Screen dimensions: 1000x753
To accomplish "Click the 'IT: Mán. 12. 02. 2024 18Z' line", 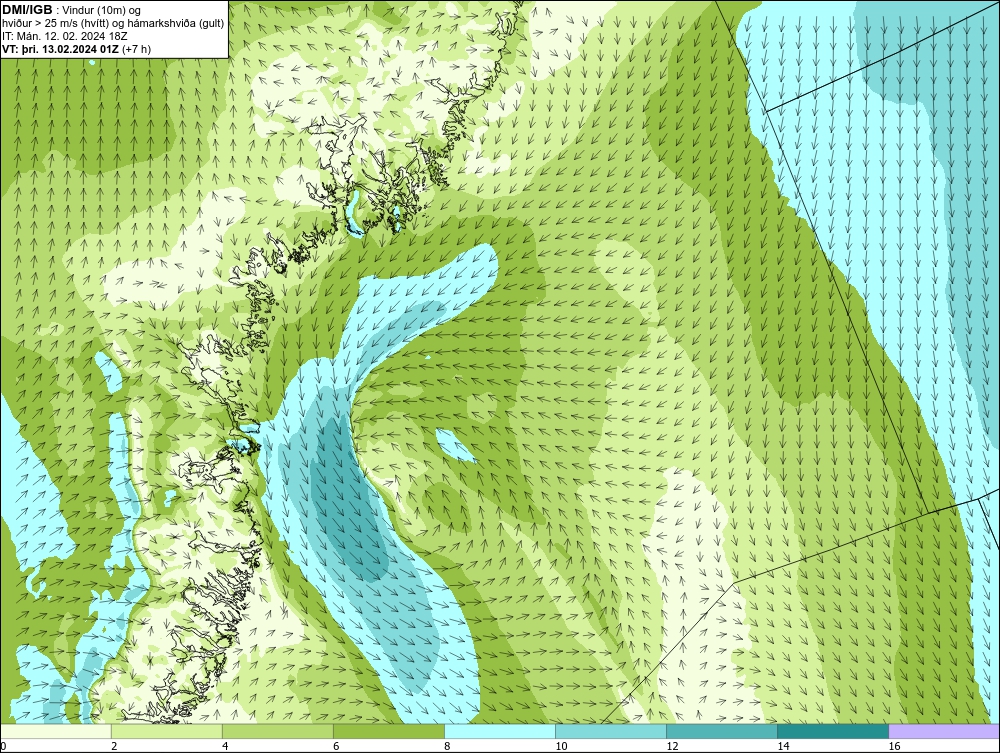I will pyautogui.click(x=65, y=36).
